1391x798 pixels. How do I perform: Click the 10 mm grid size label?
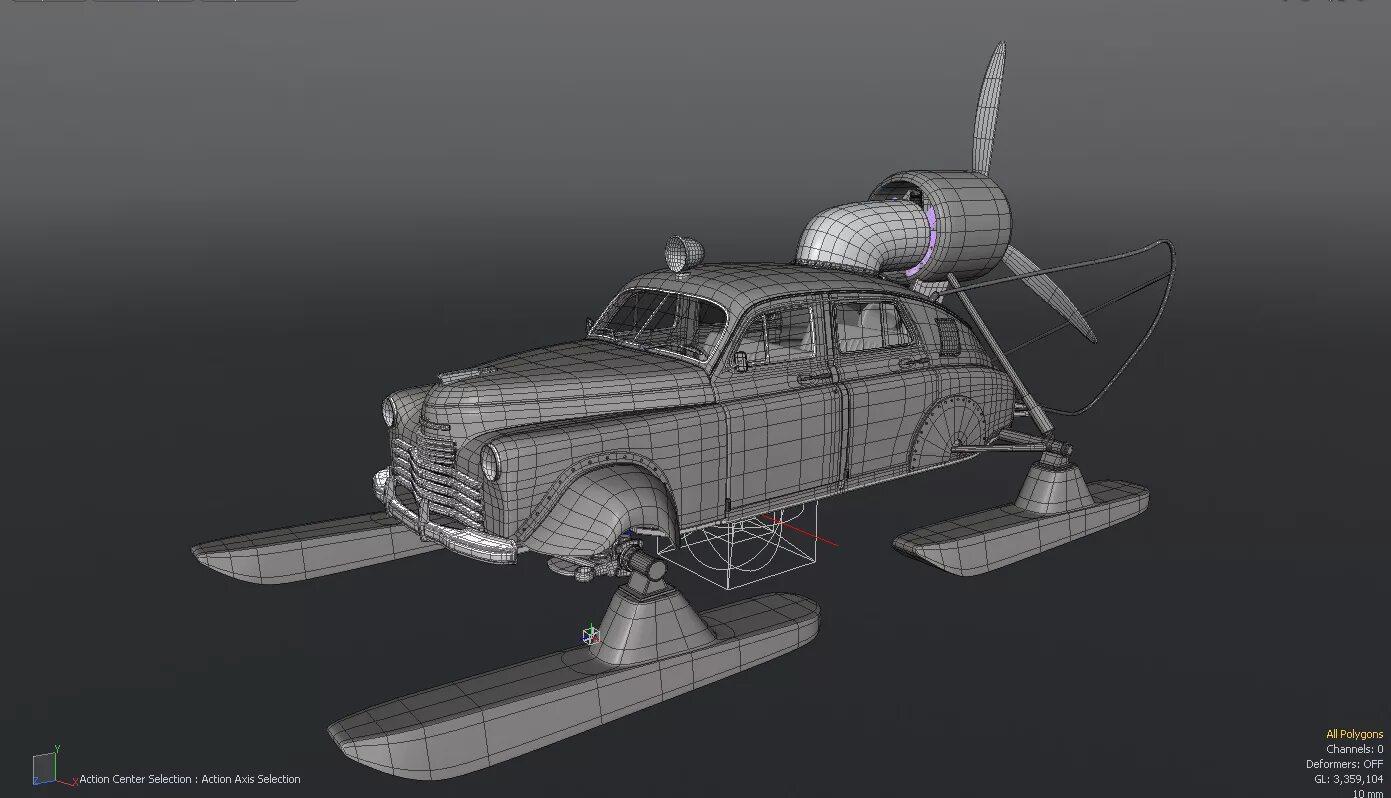pyautogui.click(x=1367, y=793)
